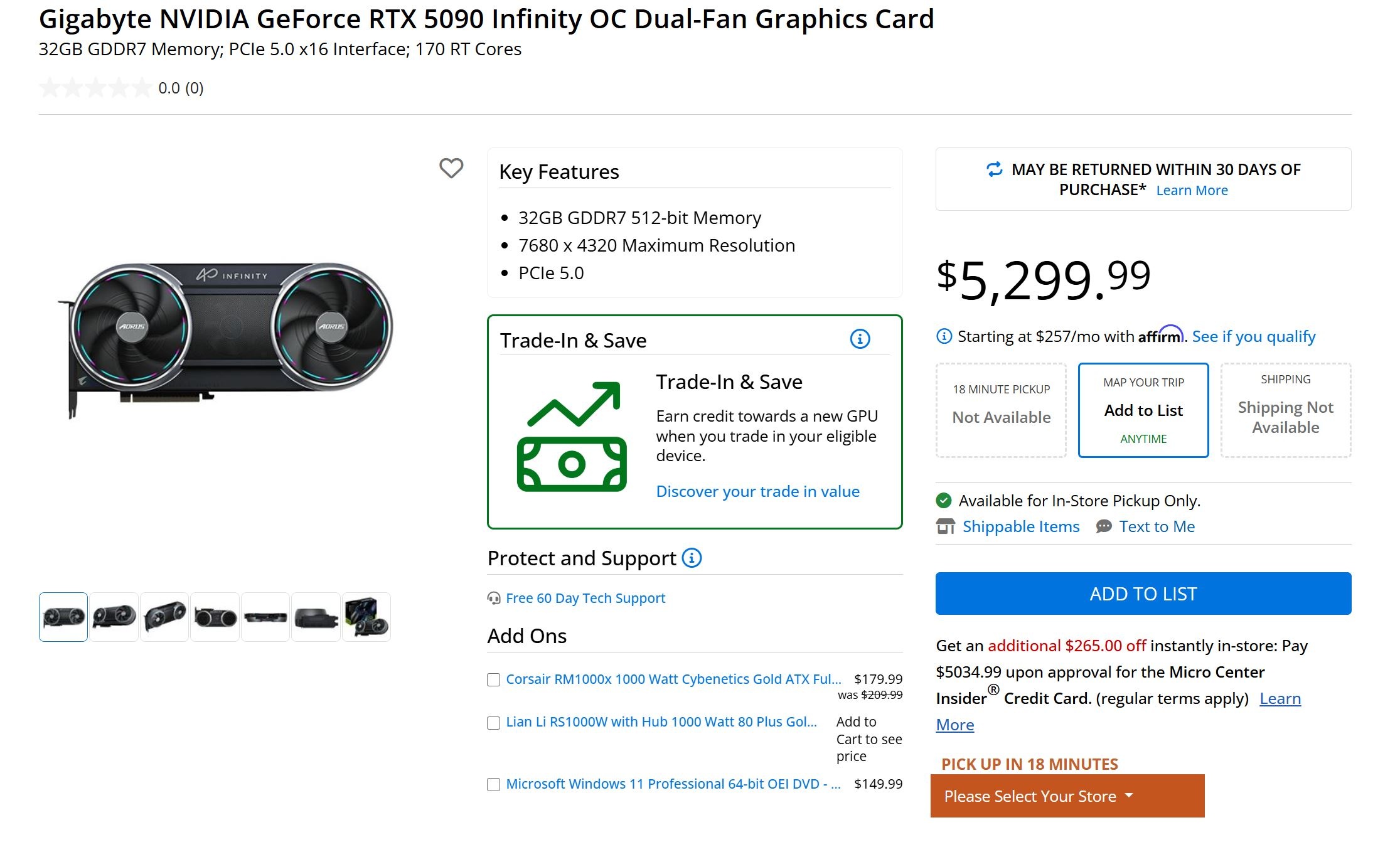Click the blue ADD TO LIST button

pyautogui.click(x=1143, y=594)
